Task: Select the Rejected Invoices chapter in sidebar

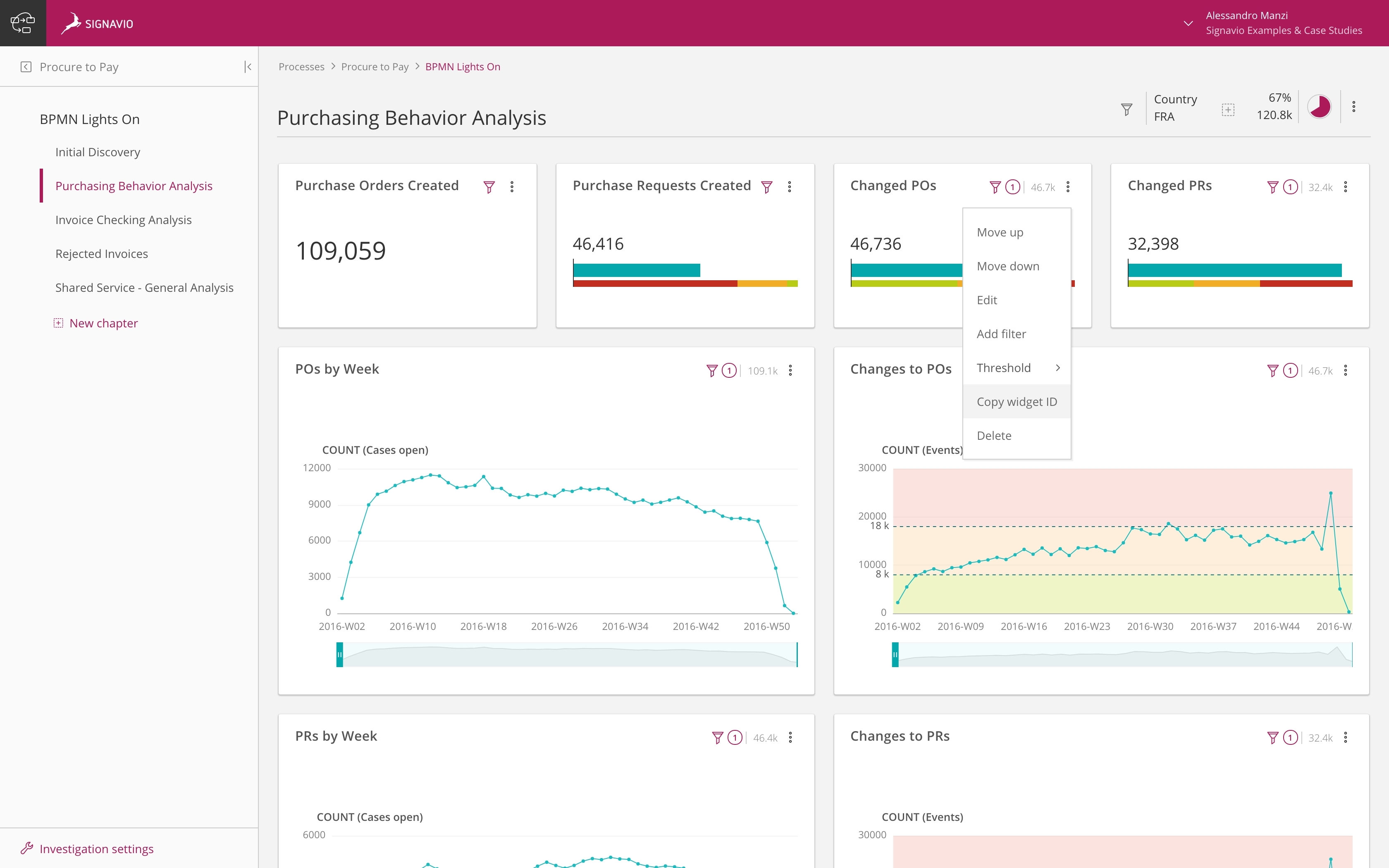Action: click(102, 253)
